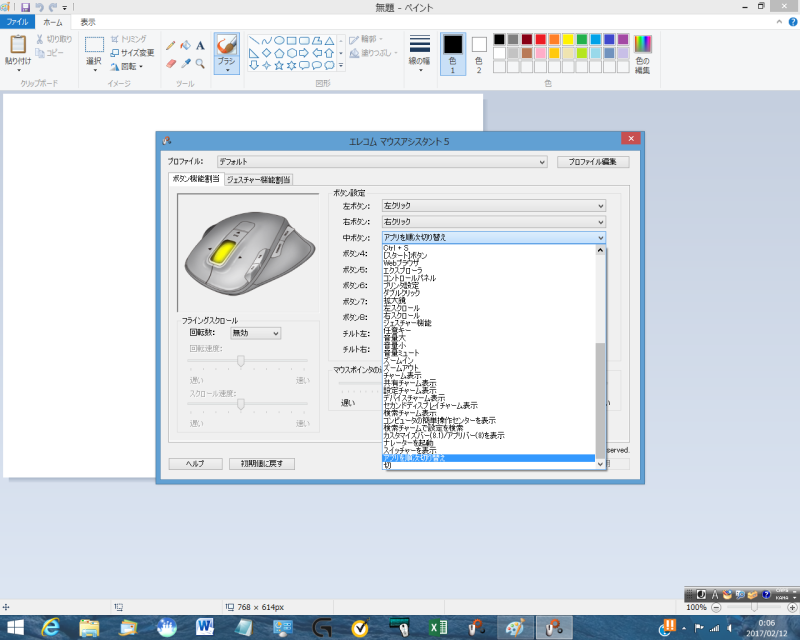Click the Windows Start button
The image size is (800, 640).
(14, 627)
